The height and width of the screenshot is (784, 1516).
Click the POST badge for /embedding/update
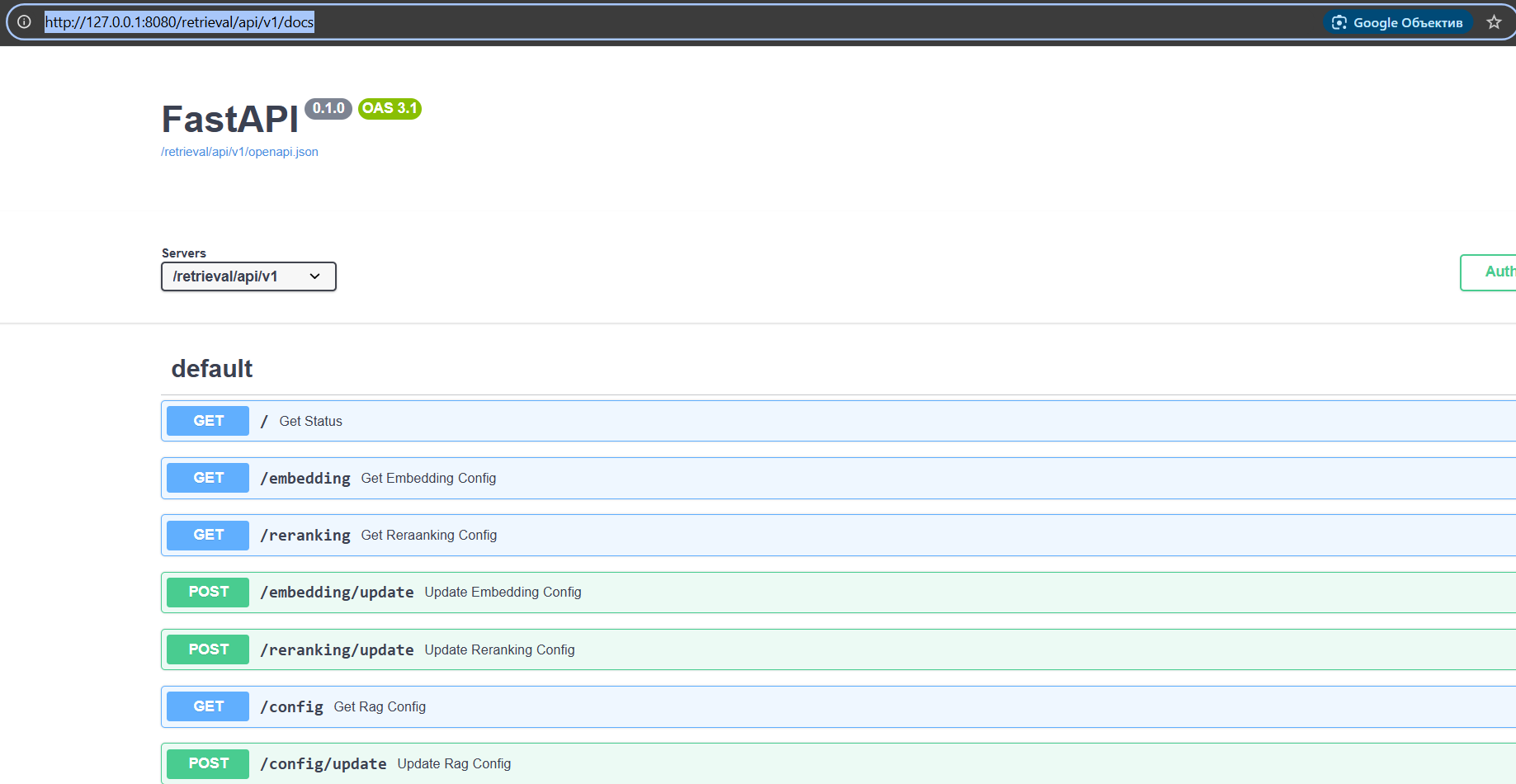208,593
